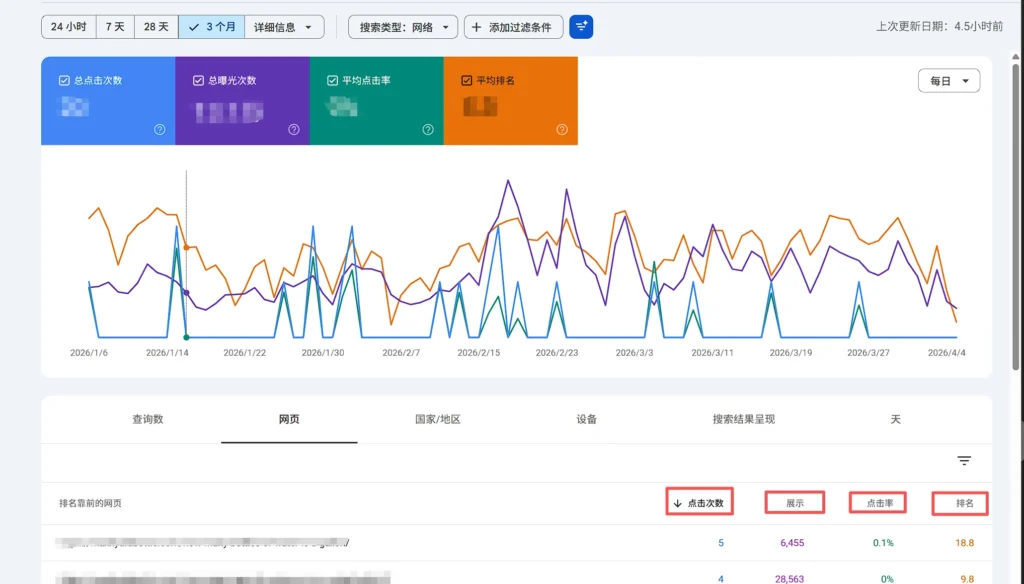The height and width of the screenshot is (584, 1024).
Task: Click the filter funnel icon above the table
Action: pos(963,461)
